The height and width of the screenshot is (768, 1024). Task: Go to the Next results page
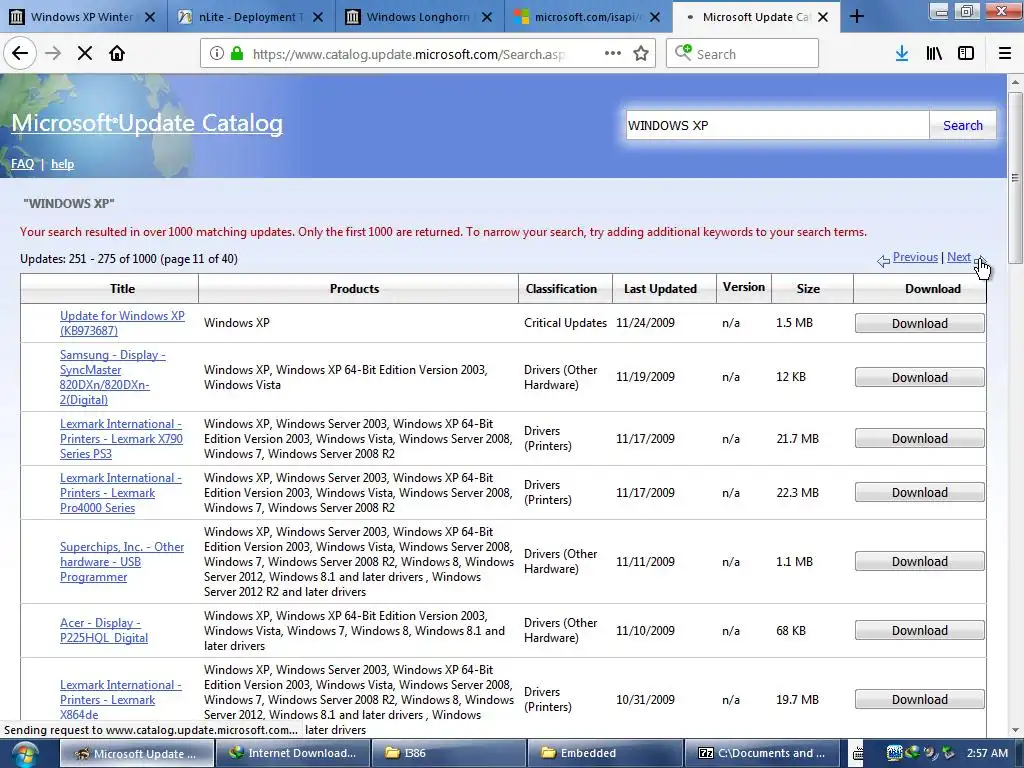(959, 257)
